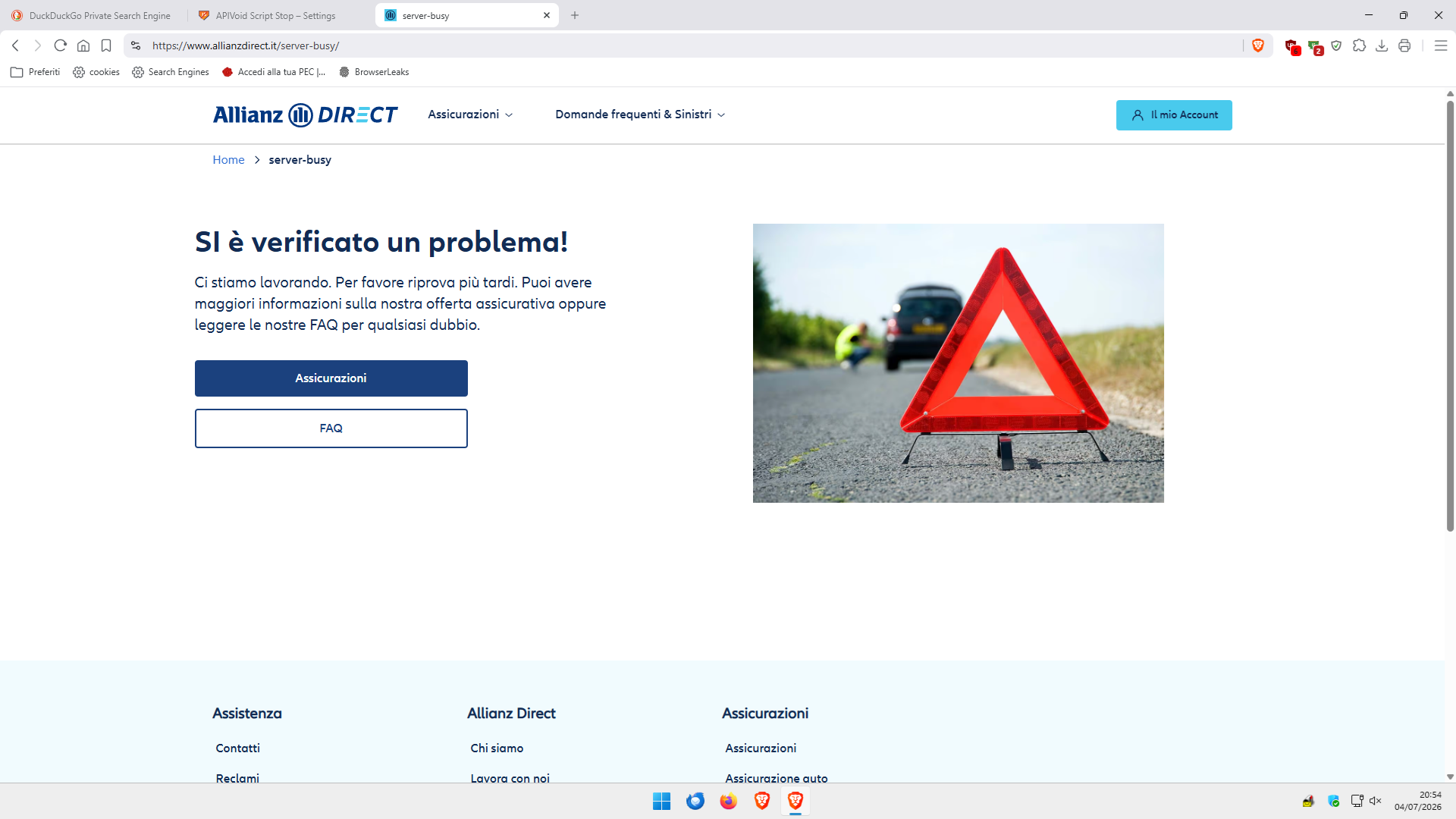Click the FAQ button
1456x819 pixels.
331,428
